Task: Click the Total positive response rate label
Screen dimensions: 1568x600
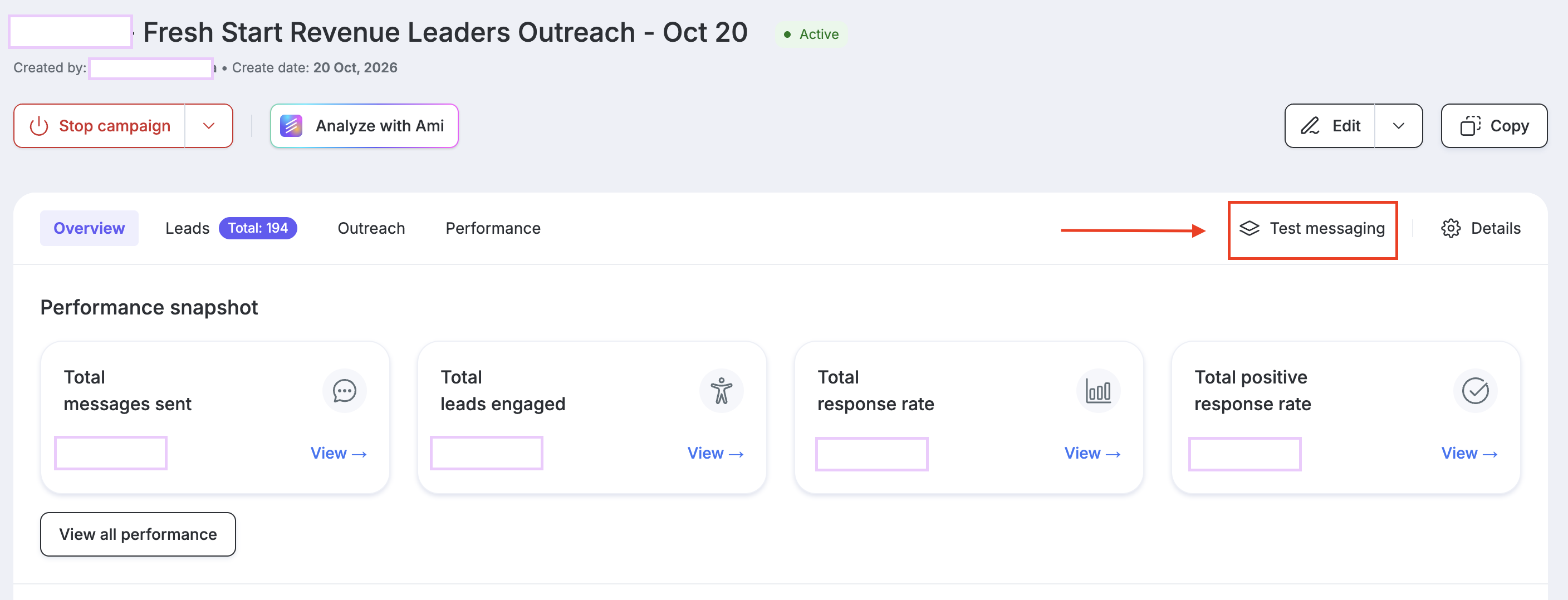Action: (x=1252, y=391)
